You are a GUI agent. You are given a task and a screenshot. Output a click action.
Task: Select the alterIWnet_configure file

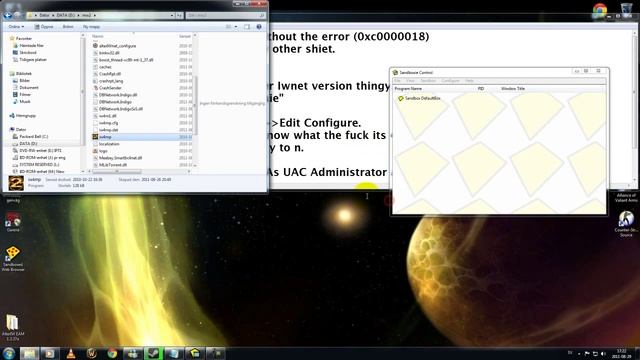[x=115, y=46]
